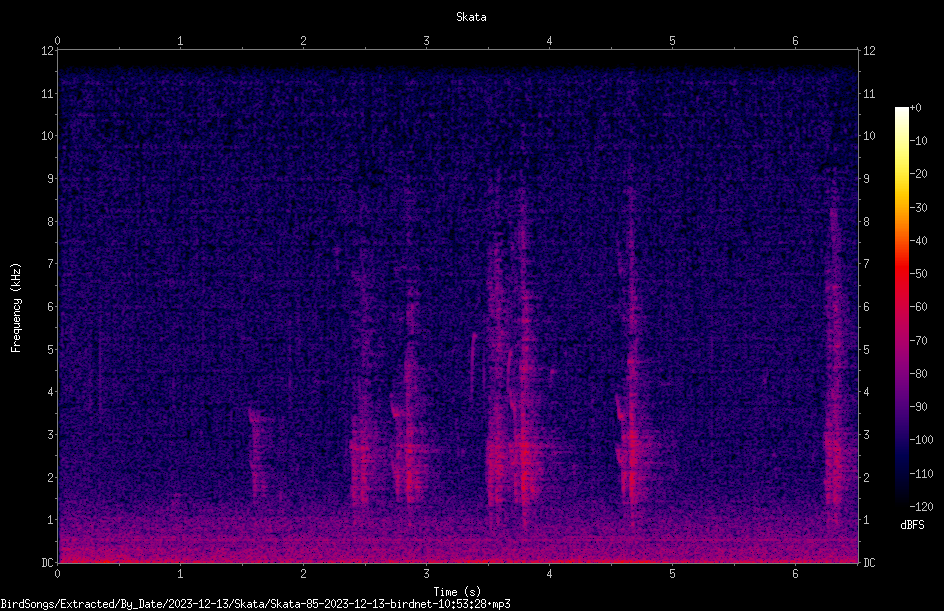
Task: Click the 12 kHz label on left frequency axis
Action: tap(48, 51)
